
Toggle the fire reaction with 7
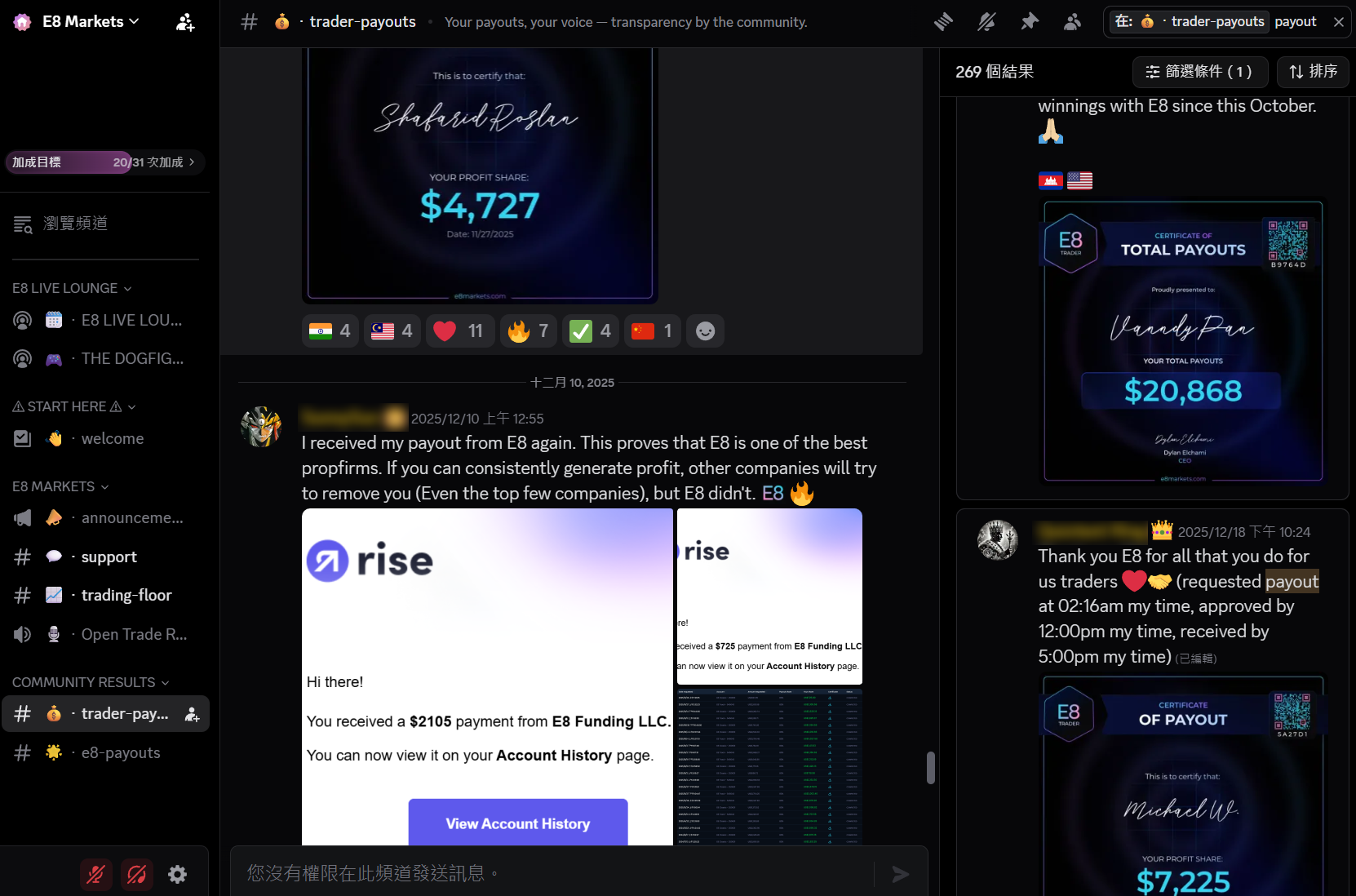click(x=529, y=331)
